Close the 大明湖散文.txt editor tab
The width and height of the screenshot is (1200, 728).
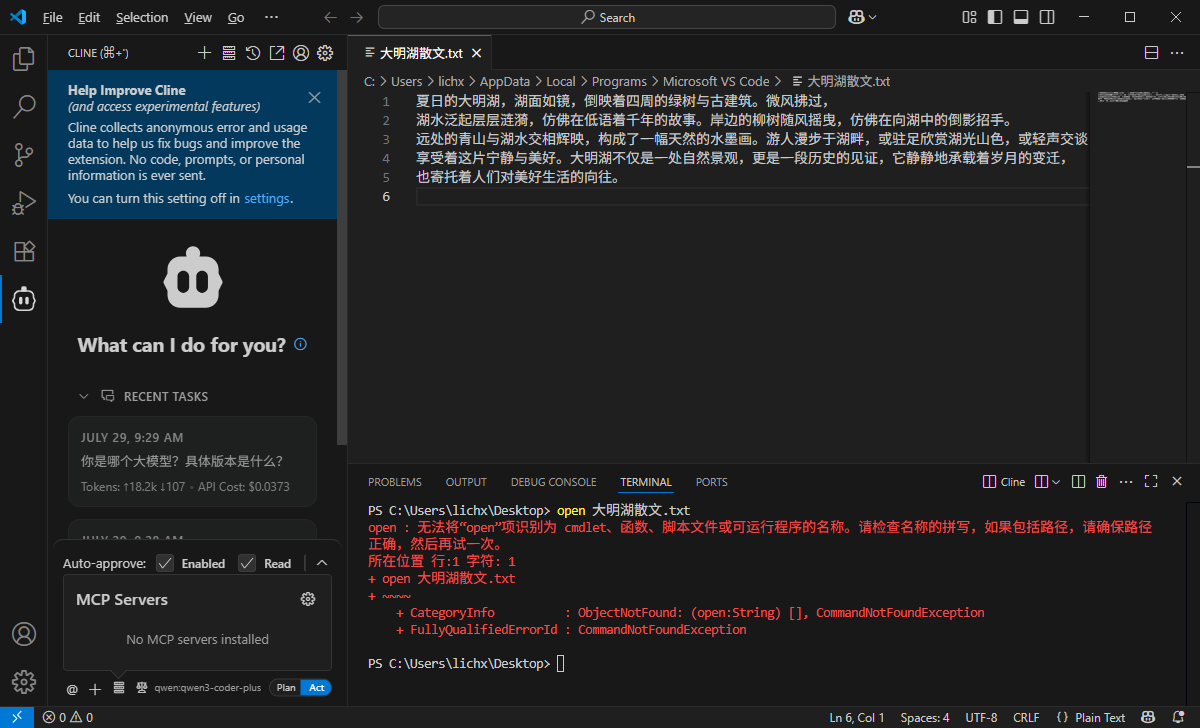[475, 53]
